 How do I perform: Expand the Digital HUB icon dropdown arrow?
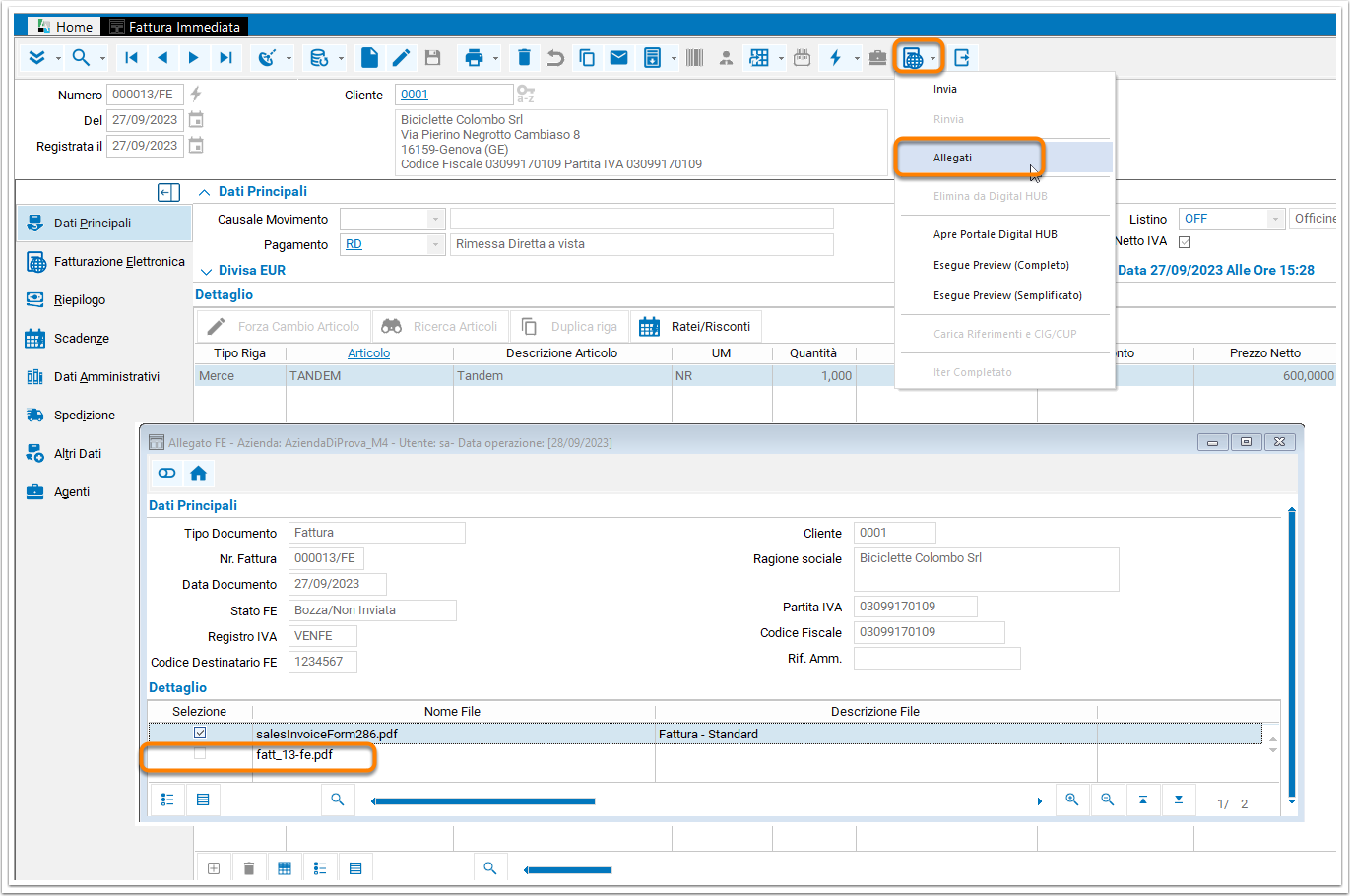click(932, 59)
